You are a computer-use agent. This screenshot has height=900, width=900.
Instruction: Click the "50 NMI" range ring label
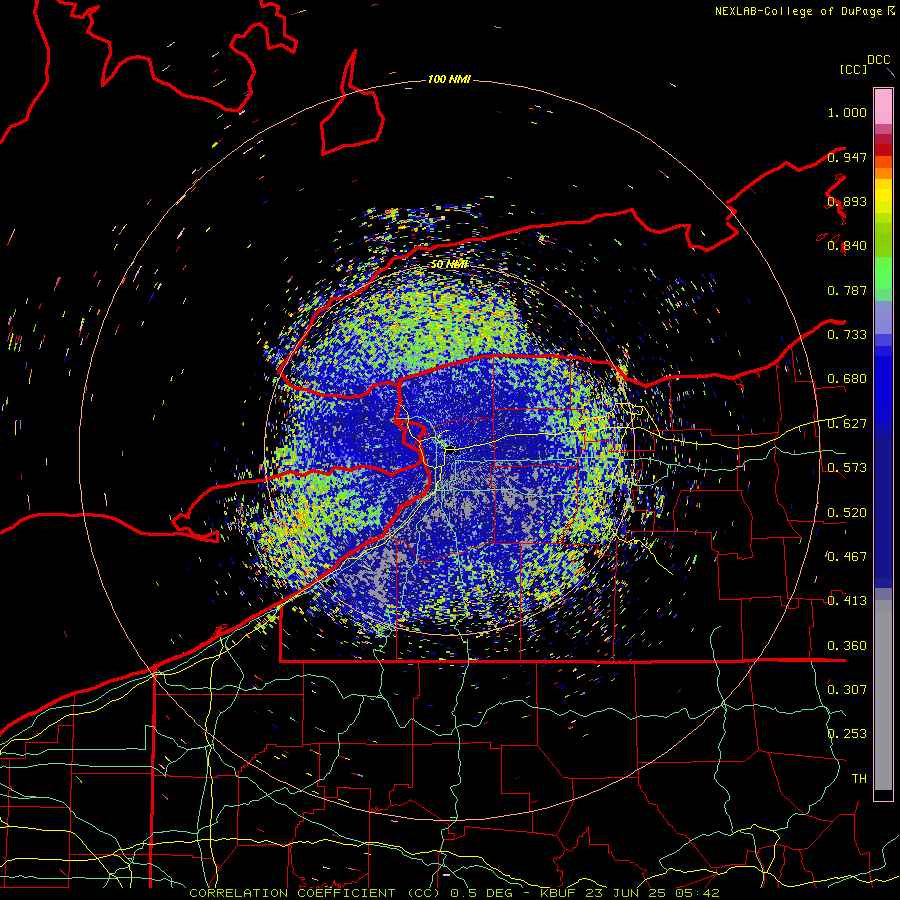coord(449,264)
